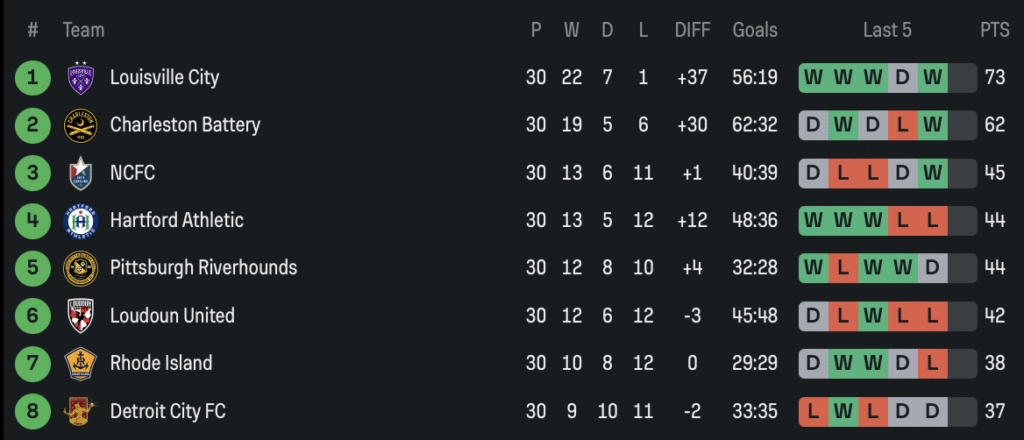Click the green rank 1 position badge
1024x440 pixels.
click(x=33, y=78)
